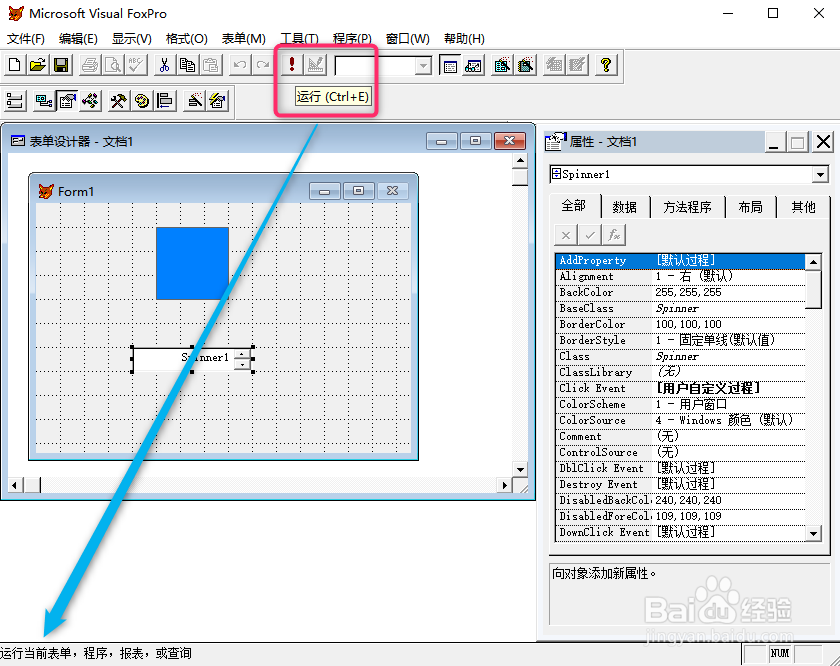Click the properties list scroll down arrow
840x666 pixels.
click(813, 533)
